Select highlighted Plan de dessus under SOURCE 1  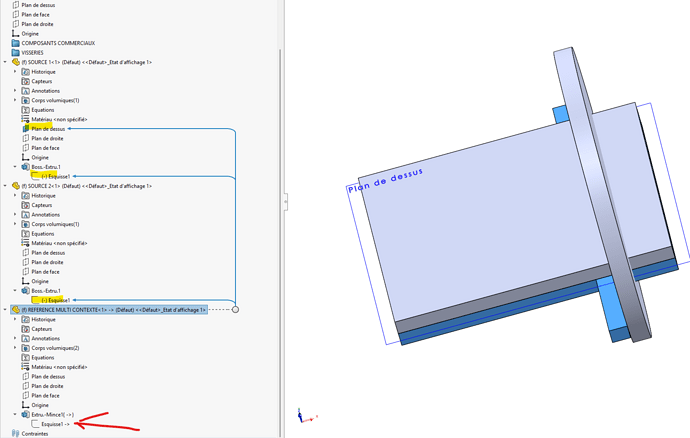pos(48,129)
